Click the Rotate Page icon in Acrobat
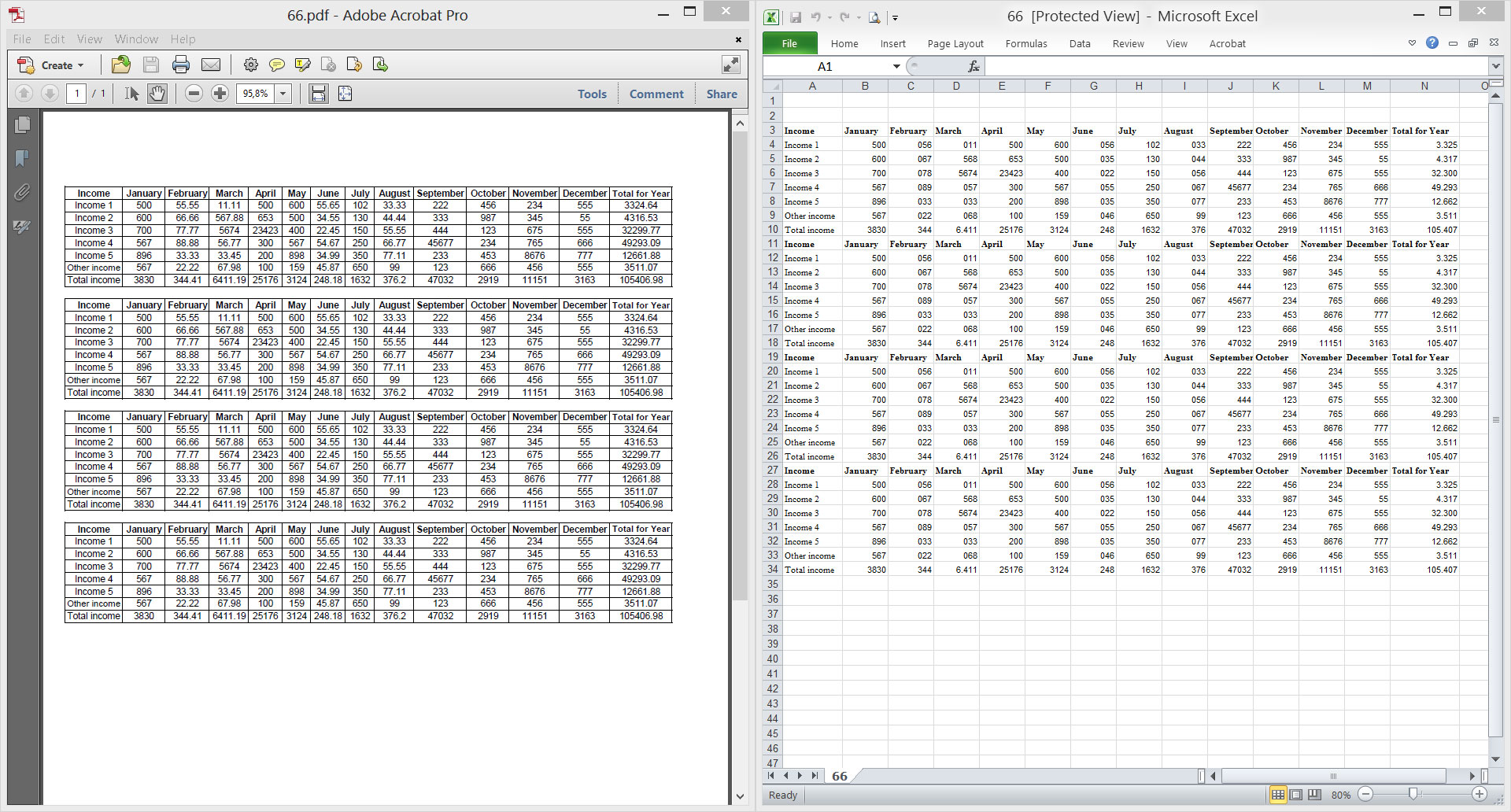1511x812 pixels. coord(354,65)
